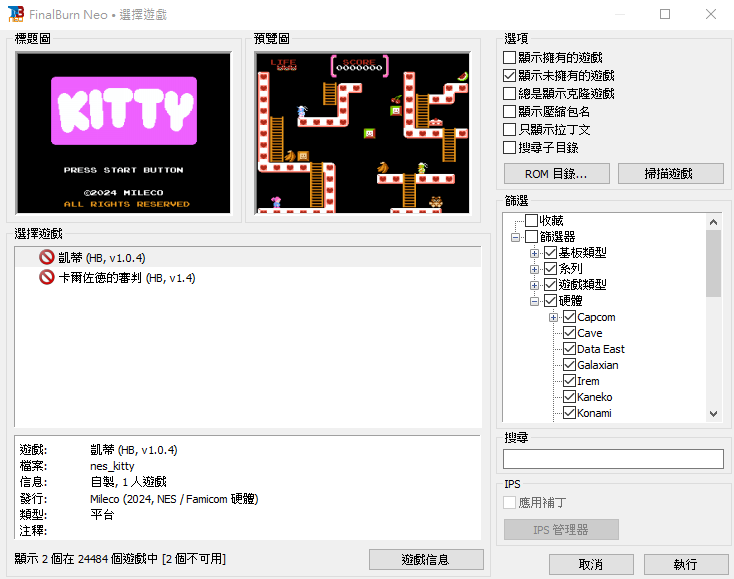Enable 搜尋子目錄 checkbox

pyautogui.click(x=509, y=147)
